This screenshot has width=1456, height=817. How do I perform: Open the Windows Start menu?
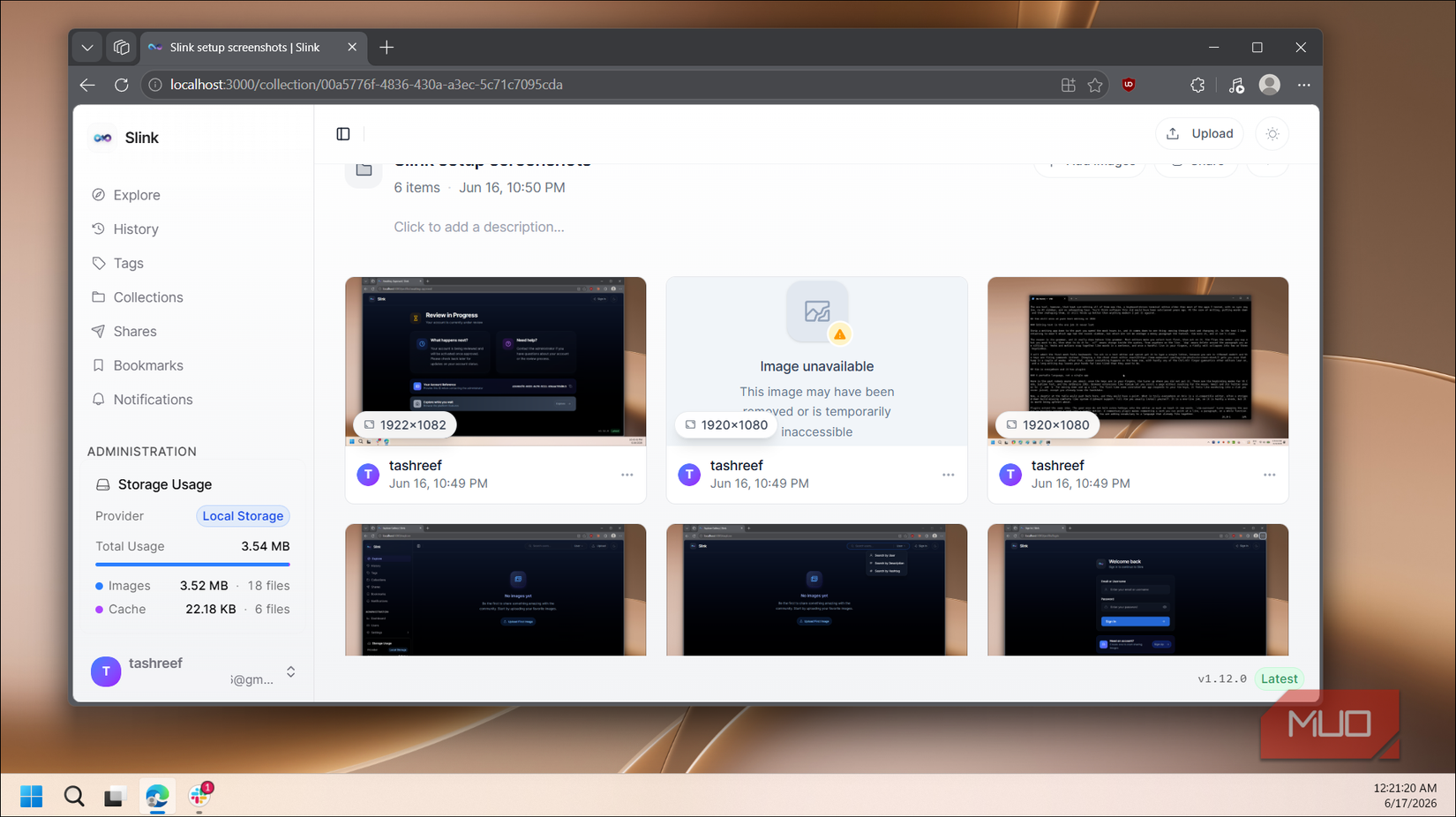[32, 797]
